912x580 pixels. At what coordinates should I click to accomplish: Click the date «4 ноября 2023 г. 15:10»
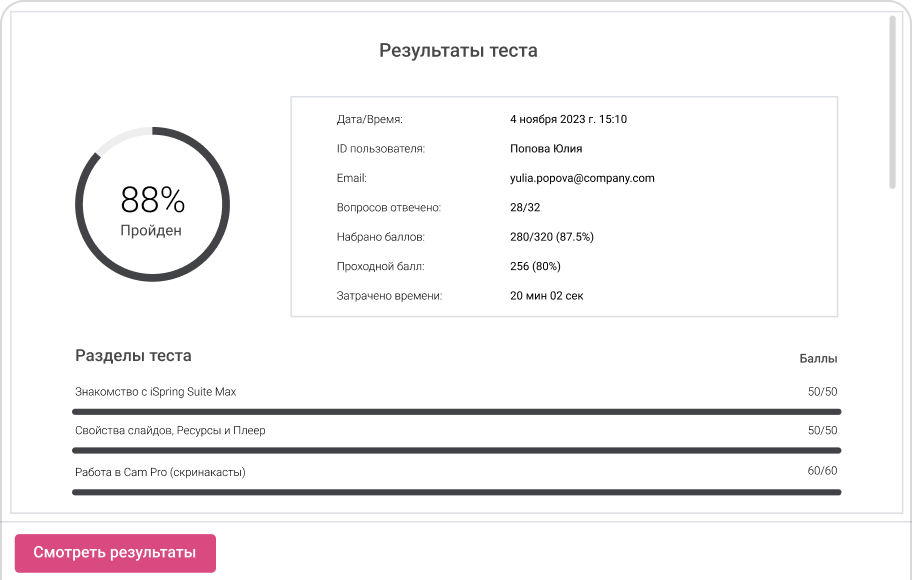pos(567,118)
